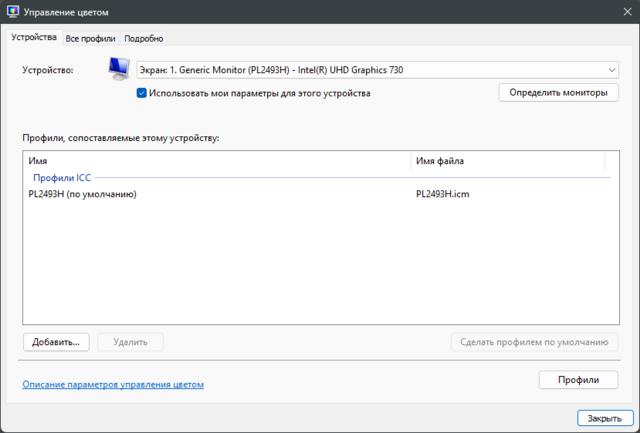Go to the Подробно tab

[x=144, y=38]
